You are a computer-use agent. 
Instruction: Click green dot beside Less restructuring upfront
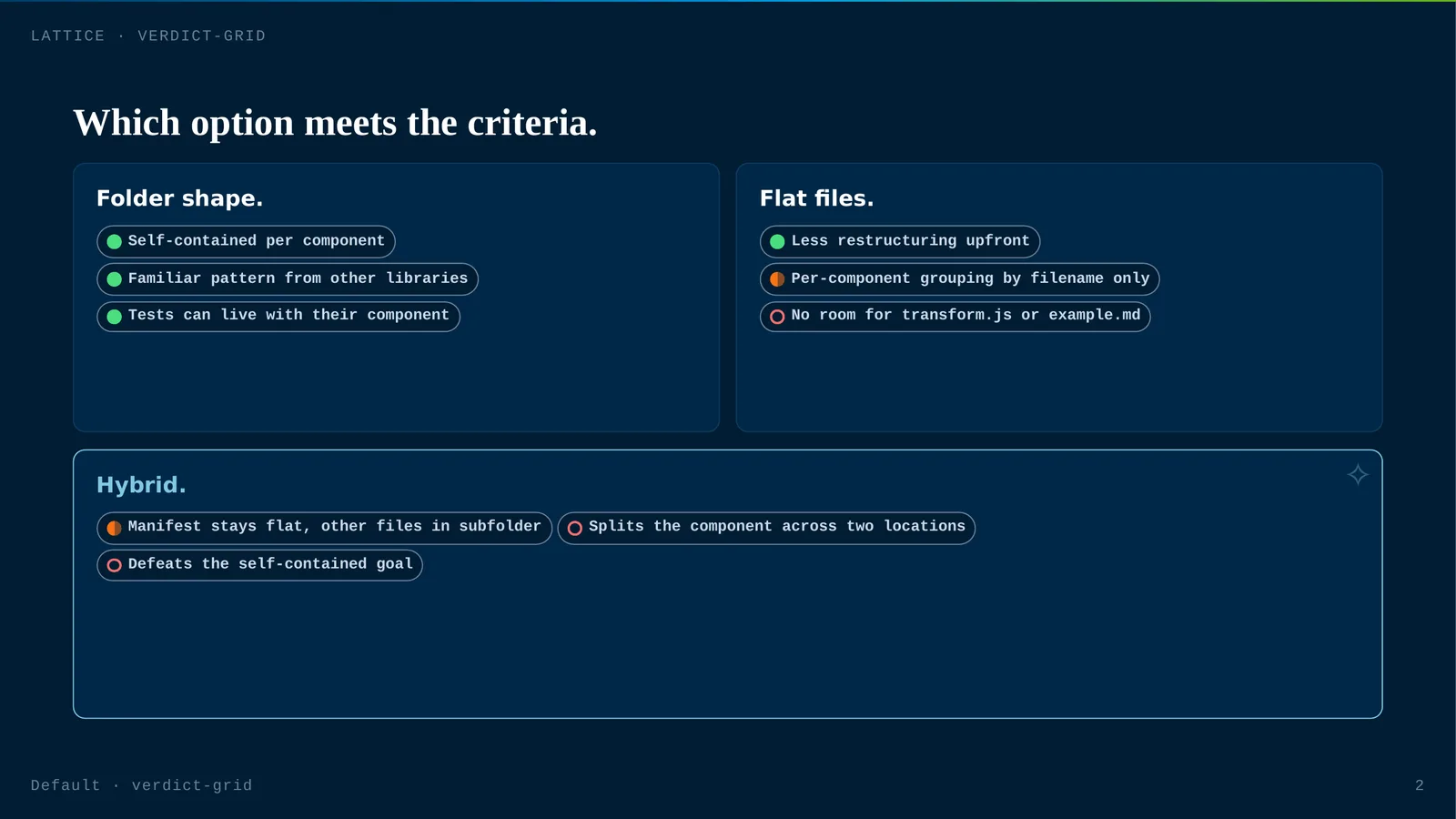(777, 242)
